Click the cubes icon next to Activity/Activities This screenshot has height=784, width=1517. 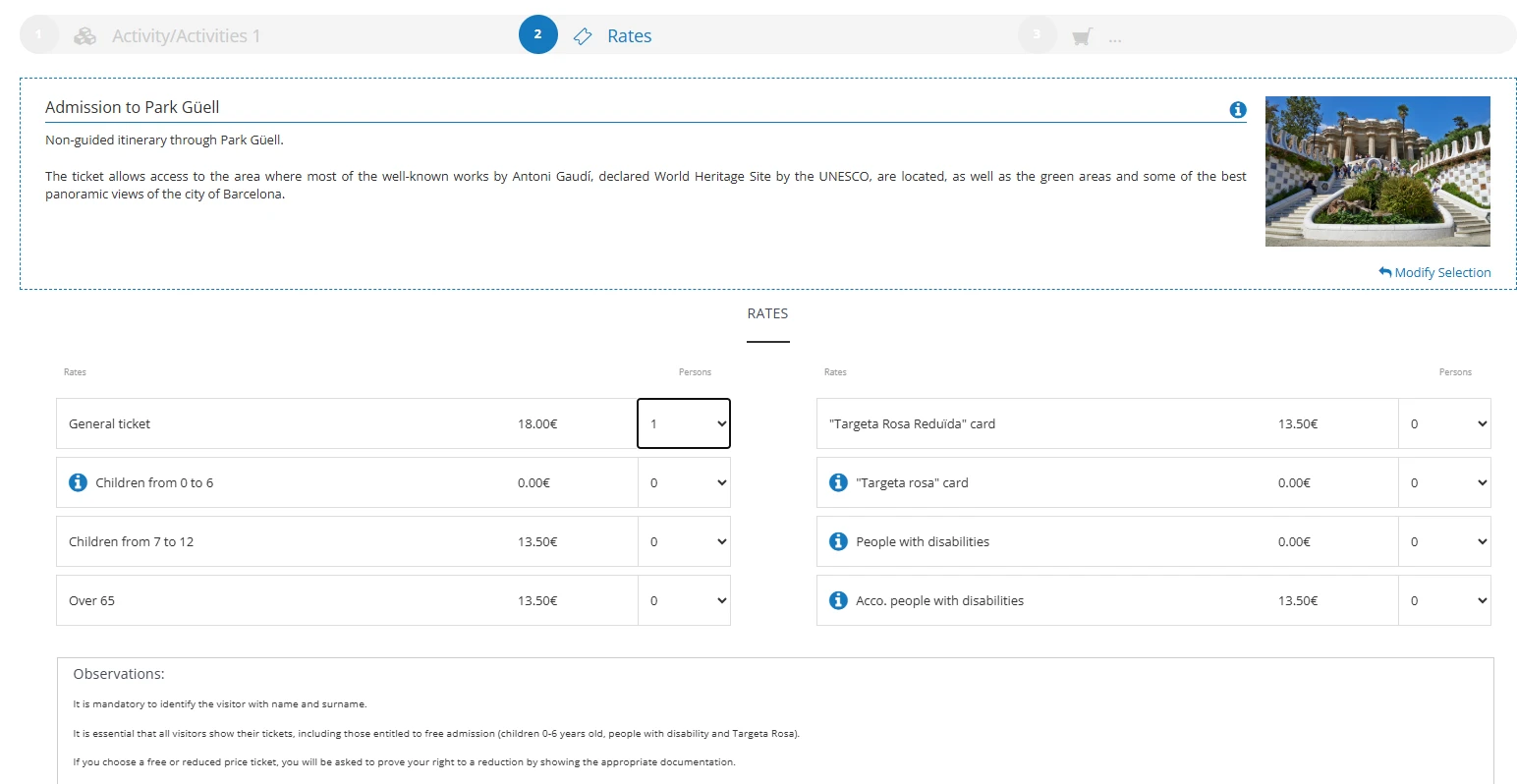85,36
